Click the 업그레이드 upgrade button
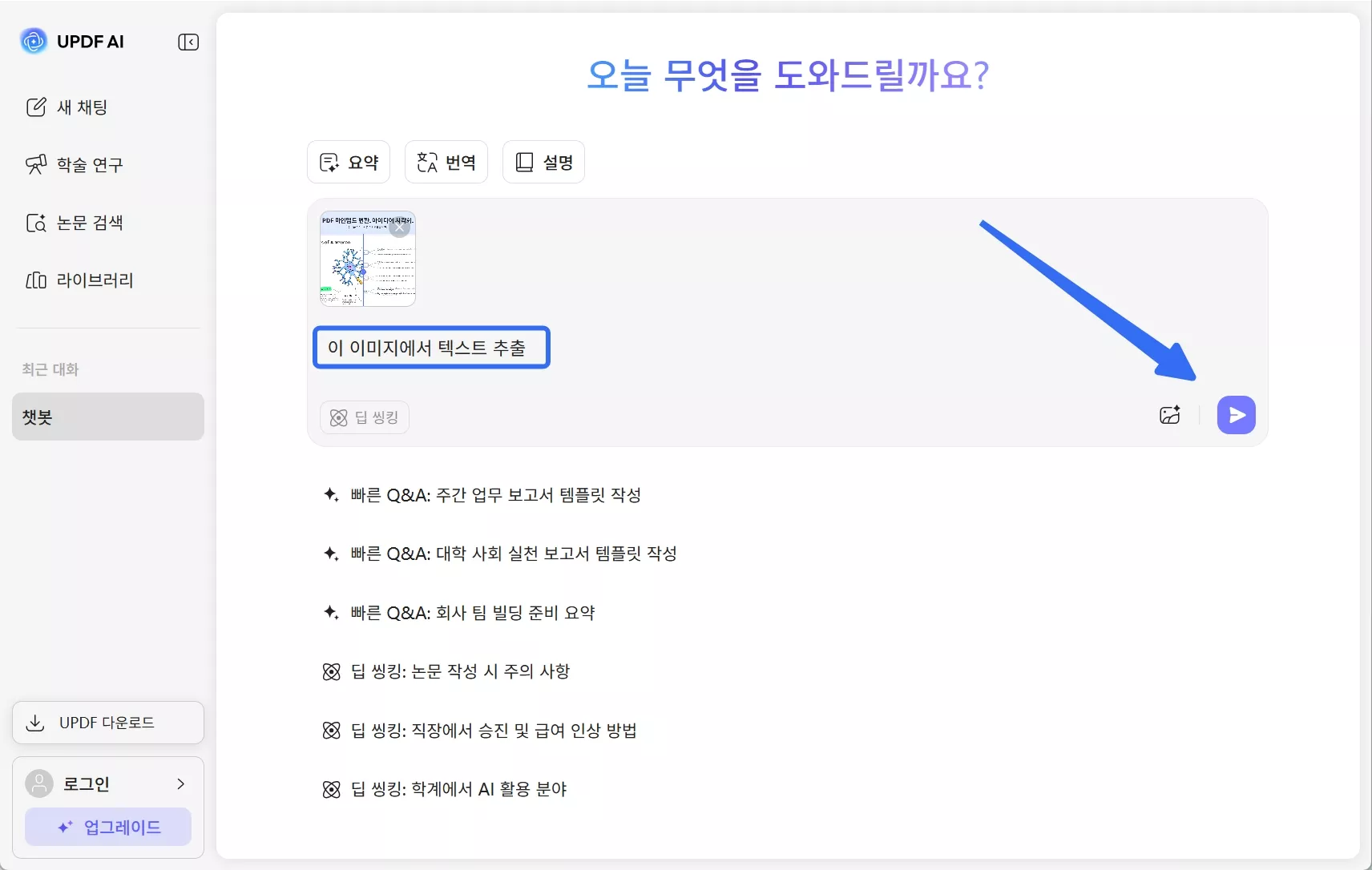1372x870 pixels. coord(107,827)
